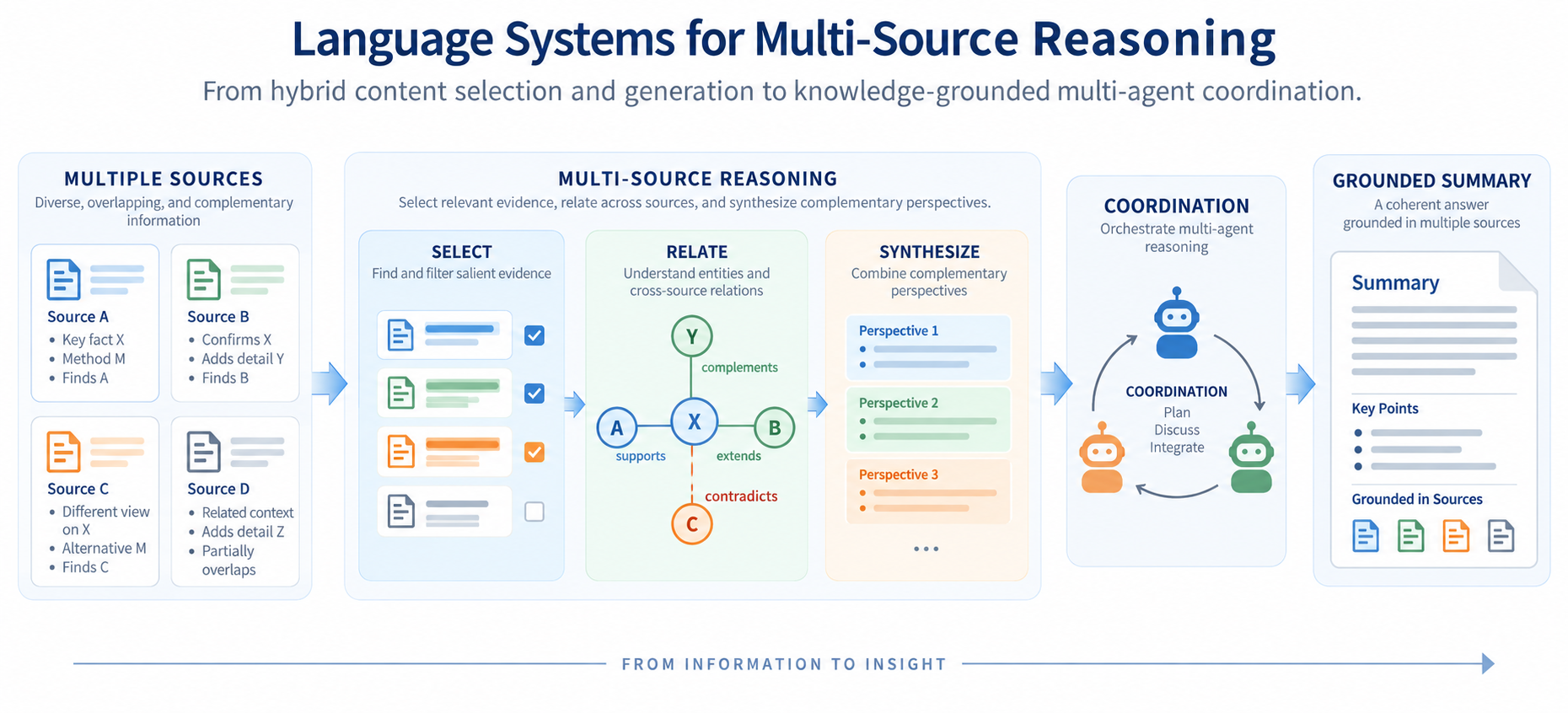Screen dimensions: 1568x713
Task: Click the 'Related context' bullet
Action: point(247,512)
